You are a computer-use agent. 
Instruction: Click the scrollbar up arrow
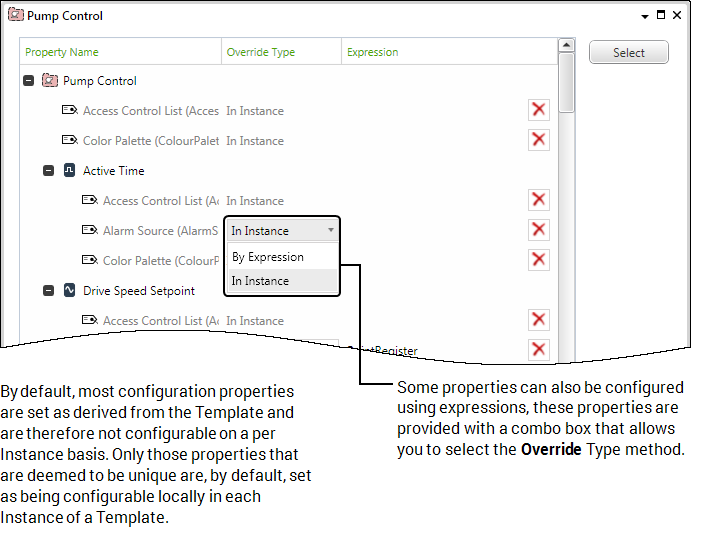tap(566, 45)
